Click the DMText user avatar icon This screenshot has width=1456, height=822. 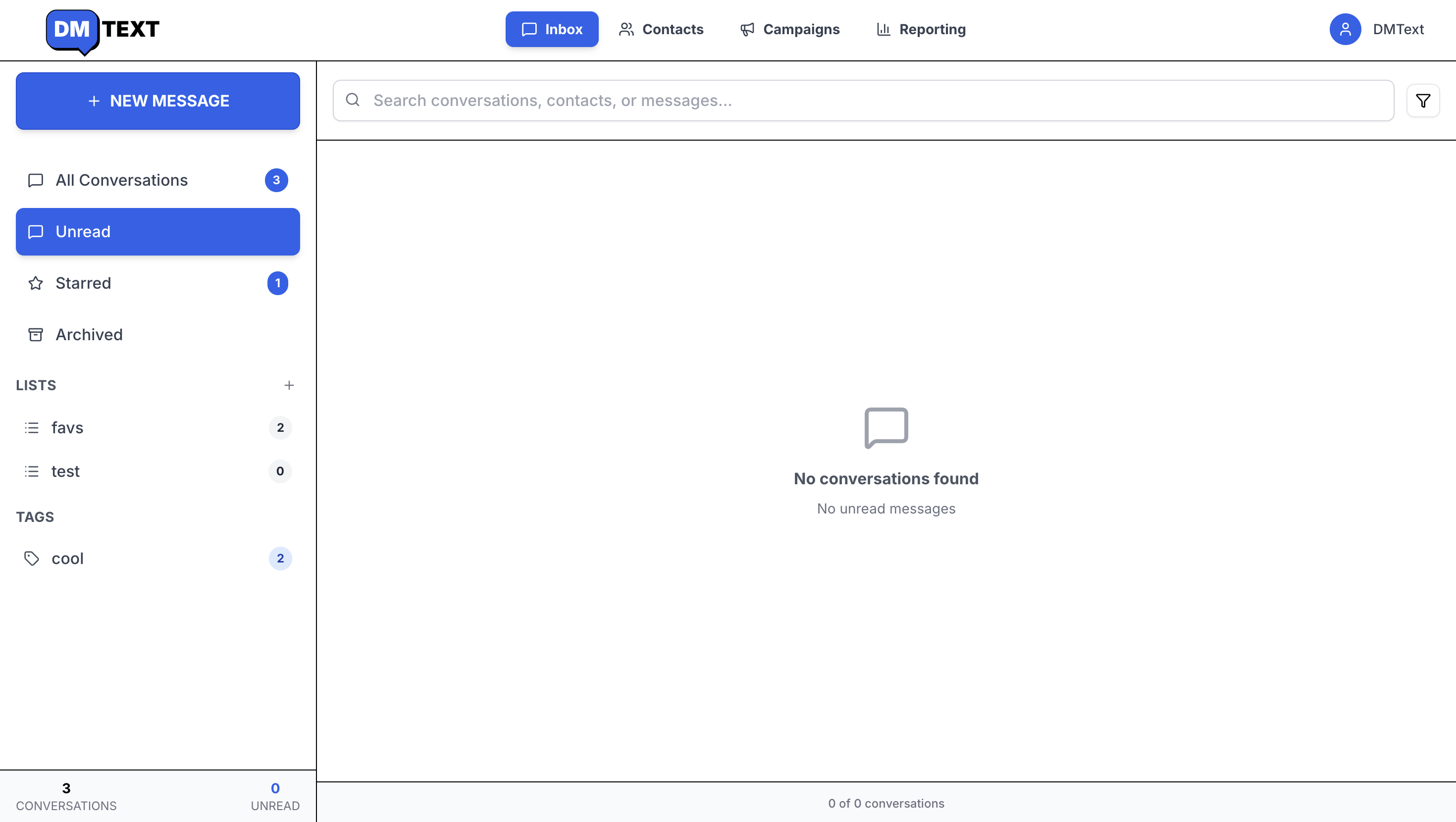(x=1345, y=29)
